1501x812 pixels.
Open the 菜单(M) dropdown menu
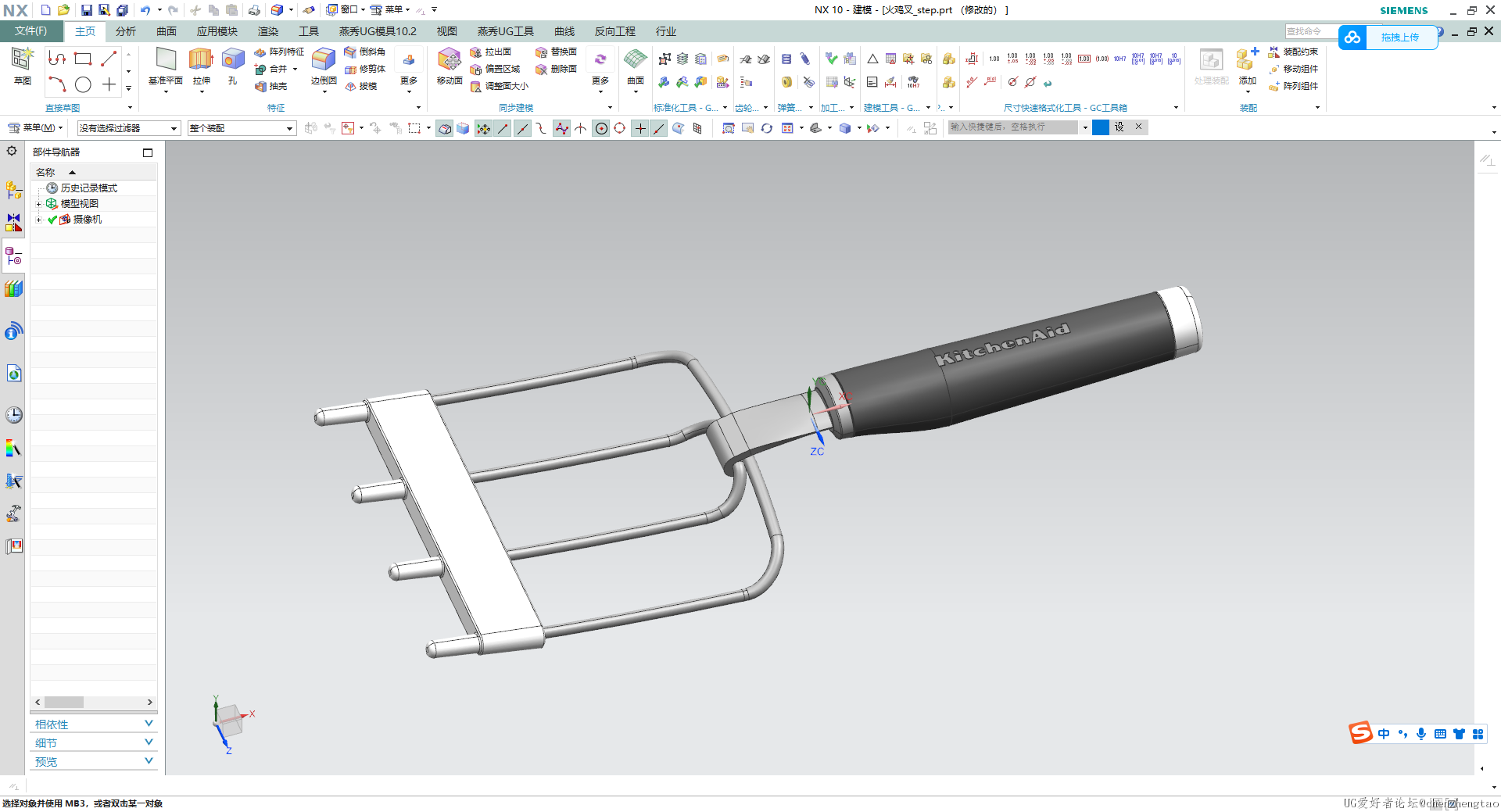point(36,127)
